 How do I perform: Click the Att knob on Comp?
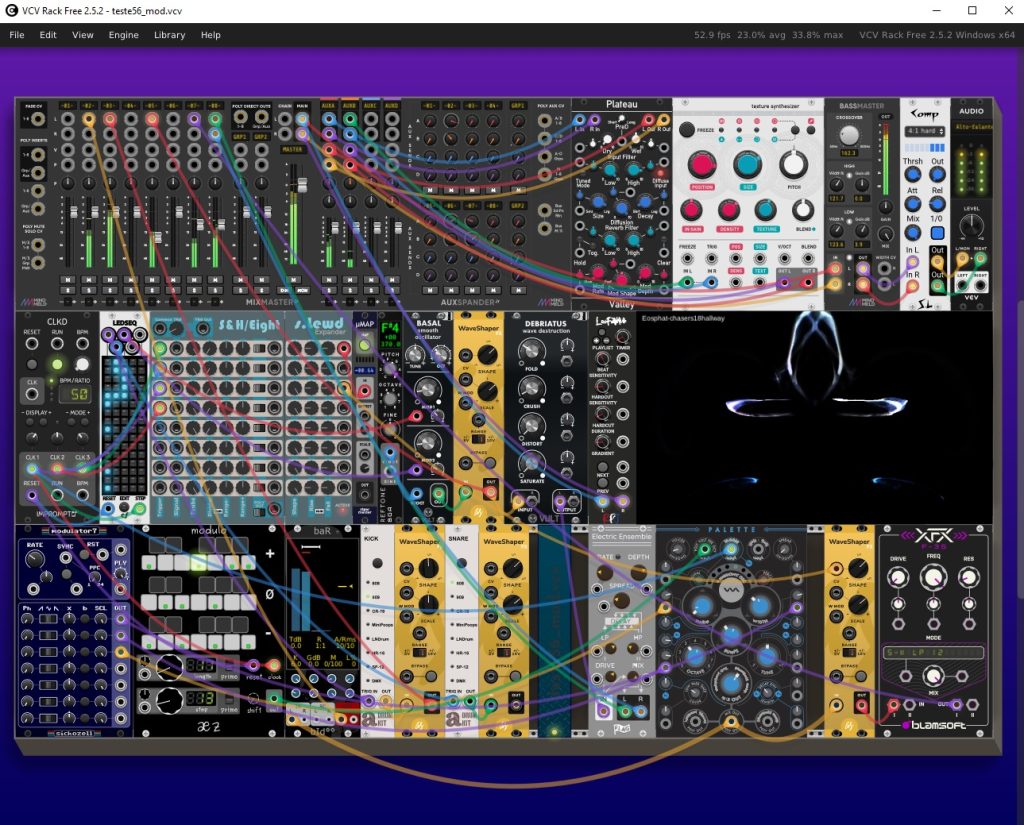coord(913,204)
